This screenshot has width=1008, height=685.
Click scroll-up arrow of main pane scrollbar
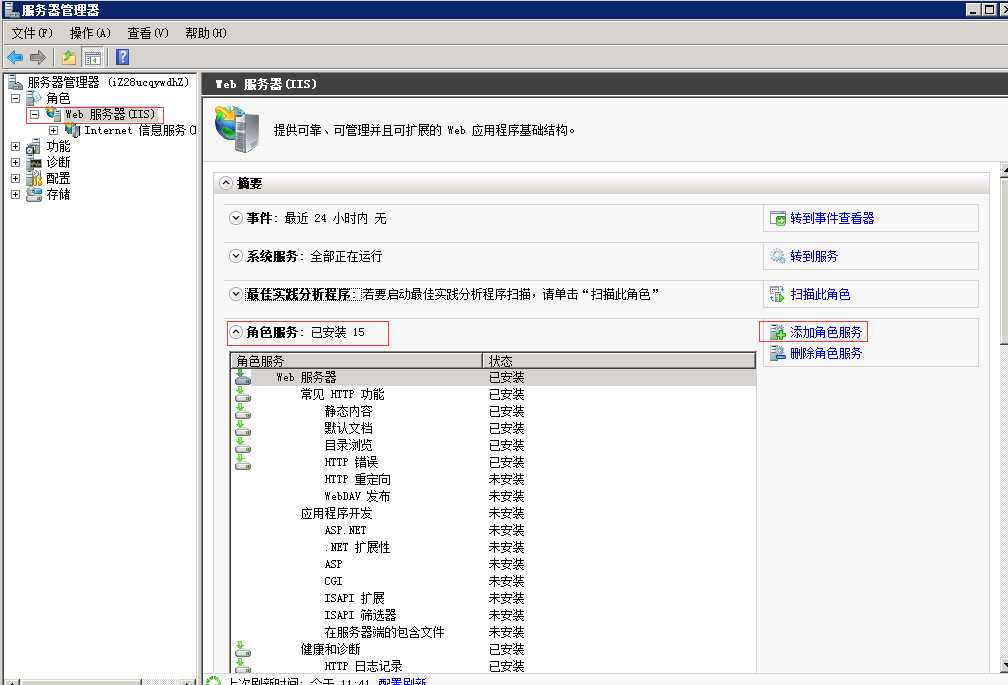(x=1004, y=169)
